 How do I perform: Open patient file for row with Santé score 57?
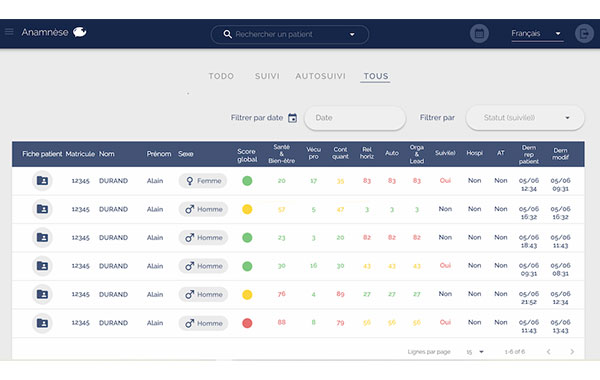42,209
